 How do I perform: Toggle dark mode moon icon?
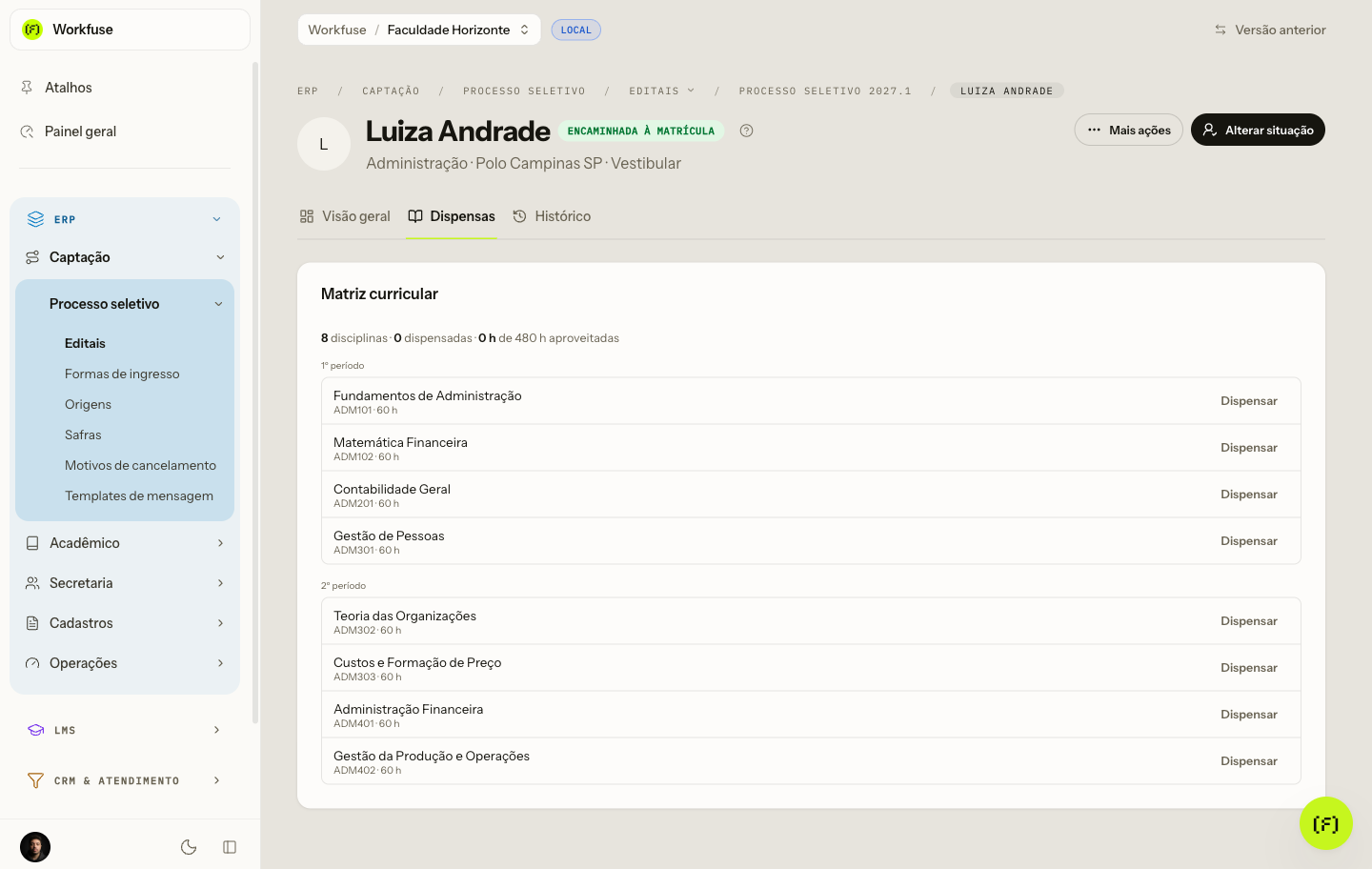[189, 847]
